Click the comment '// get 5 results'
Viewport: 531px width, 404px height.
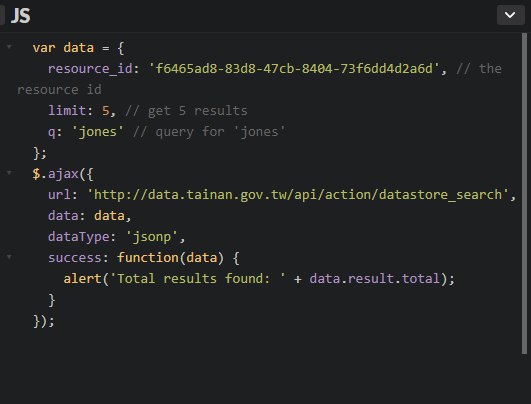(186, 111)
